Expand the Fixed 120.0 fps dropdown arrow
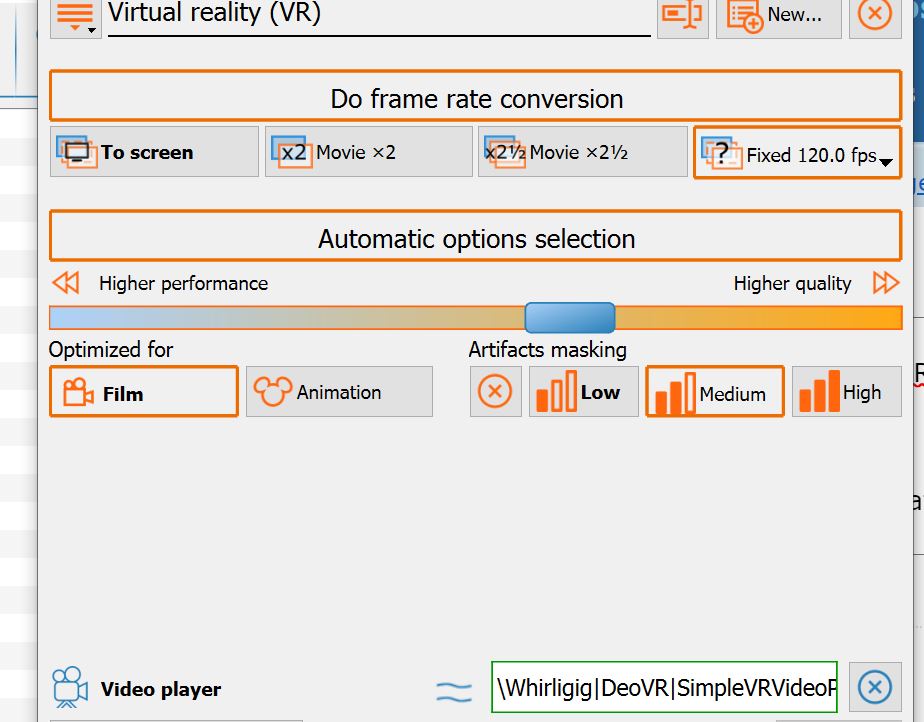Screen dimensions: 924x722 coord(885,161)
